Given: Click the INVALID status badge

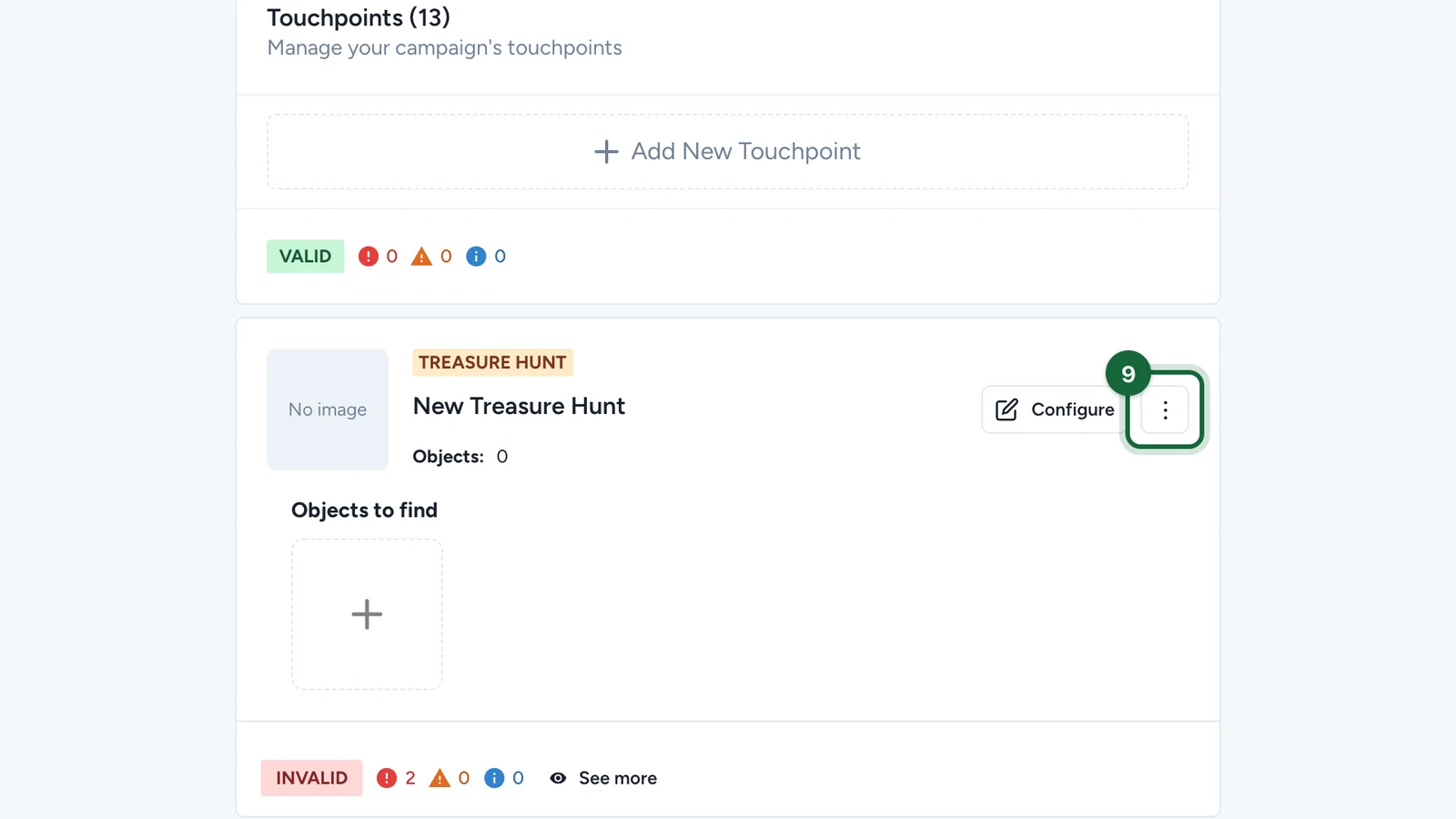Looking at the screenshot, I should coord(311,778).
